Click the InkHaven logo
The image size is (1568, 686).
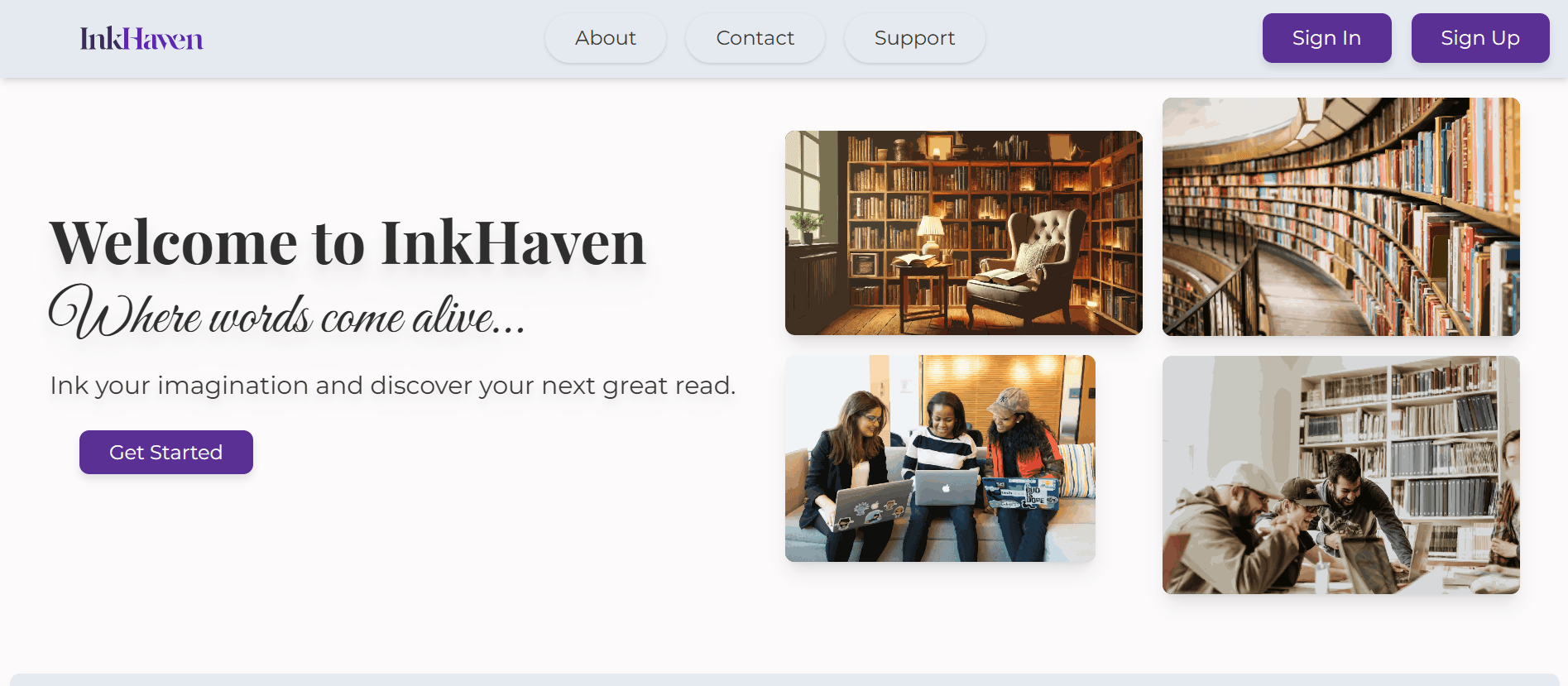click(x=141, y=39)
